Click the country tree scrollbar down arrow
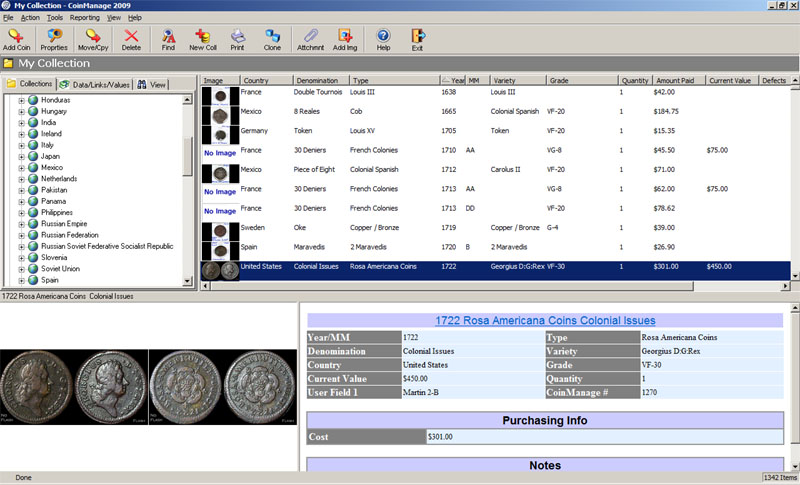This screenshot has height=485, width=800. click(x=187, y=281)
